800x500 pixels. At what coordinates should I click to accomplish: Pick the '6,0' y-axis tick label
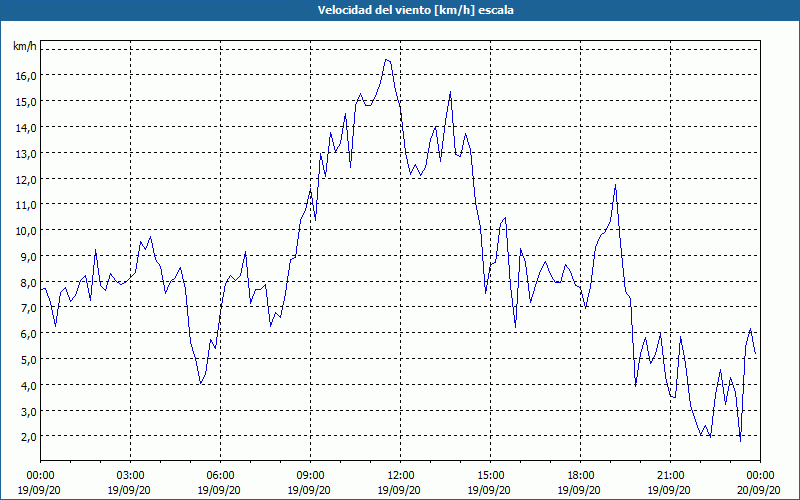[x=28, y=334]
